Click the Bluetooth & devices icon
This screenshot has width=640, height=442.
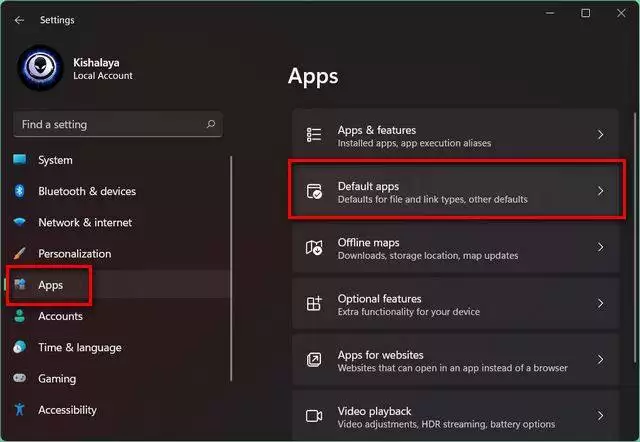pos(20,191)
